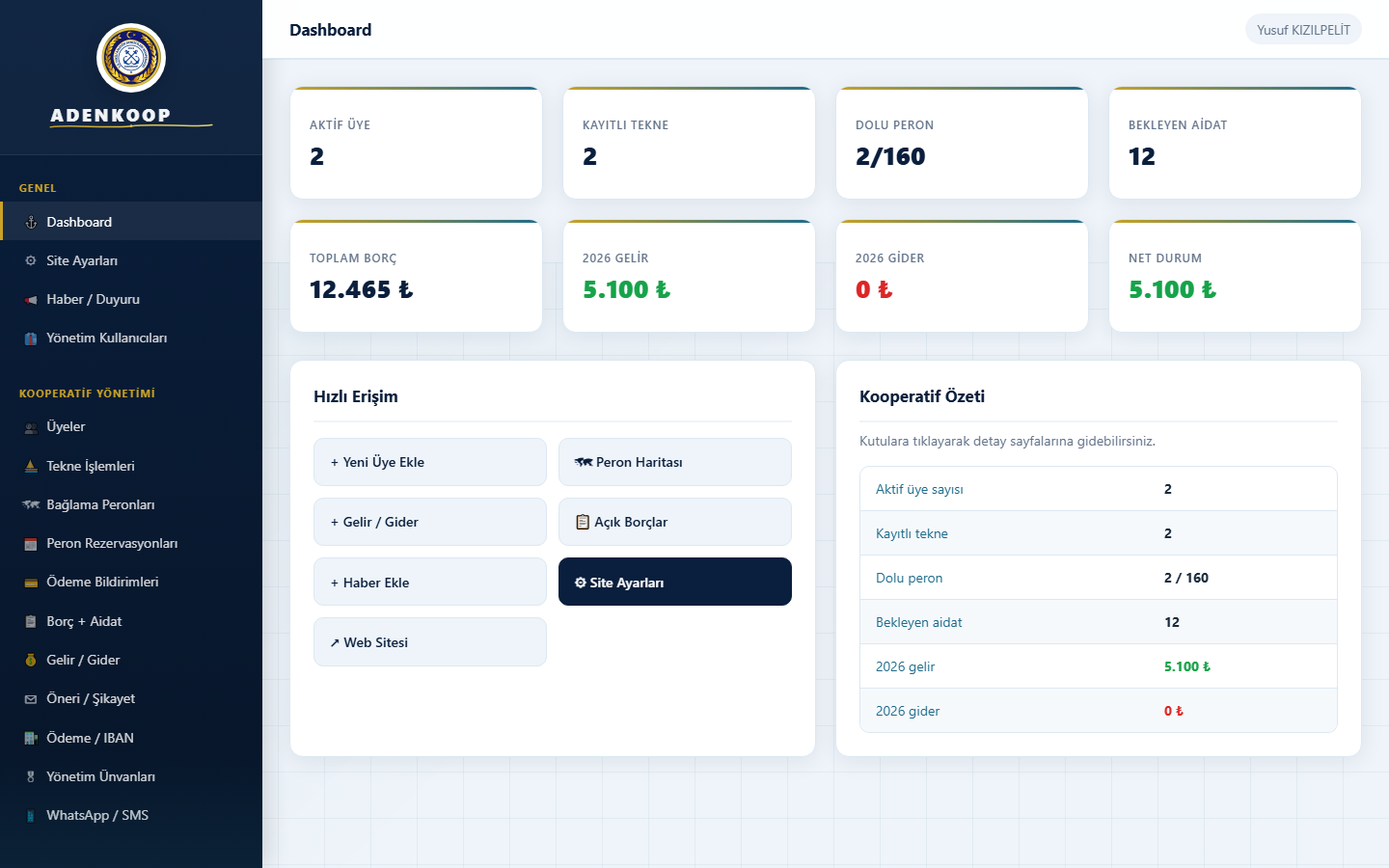Open the 2026 GİDER stat card
Image resolution: width=1389 pixels, height=868 pixels.
962,276
